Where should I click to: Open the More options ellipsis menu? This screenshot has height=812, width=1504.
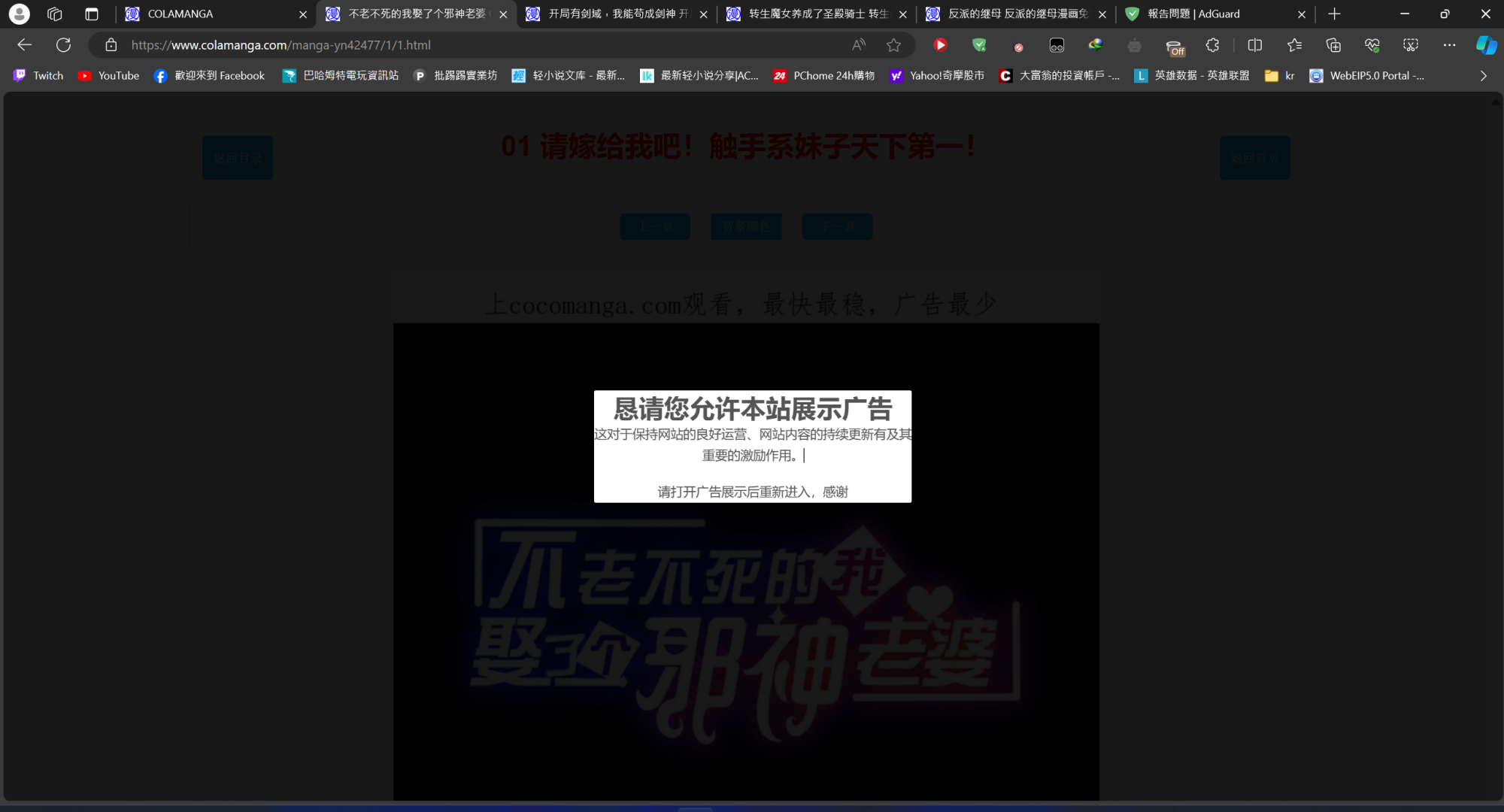point(1449,45)
